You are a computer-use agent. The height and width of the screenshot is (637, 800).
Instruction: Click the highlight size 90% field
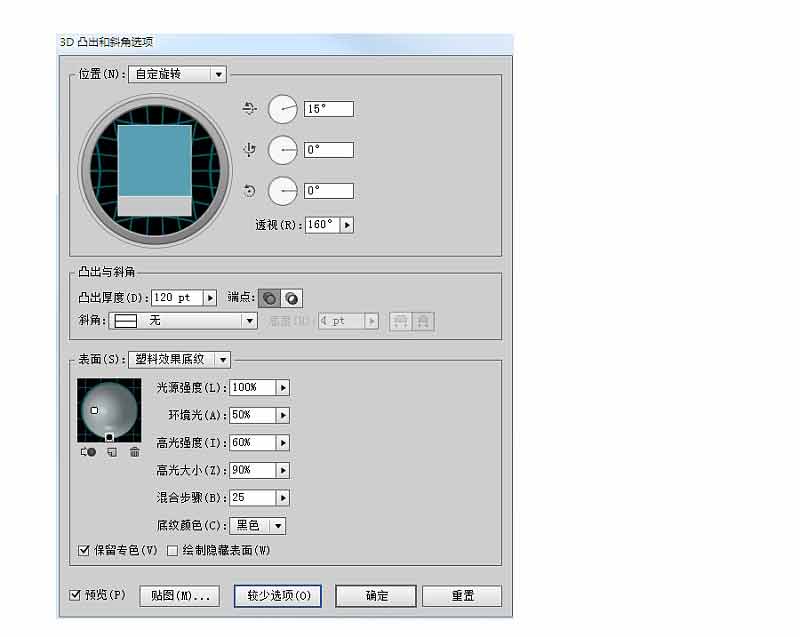coord(253,470)
